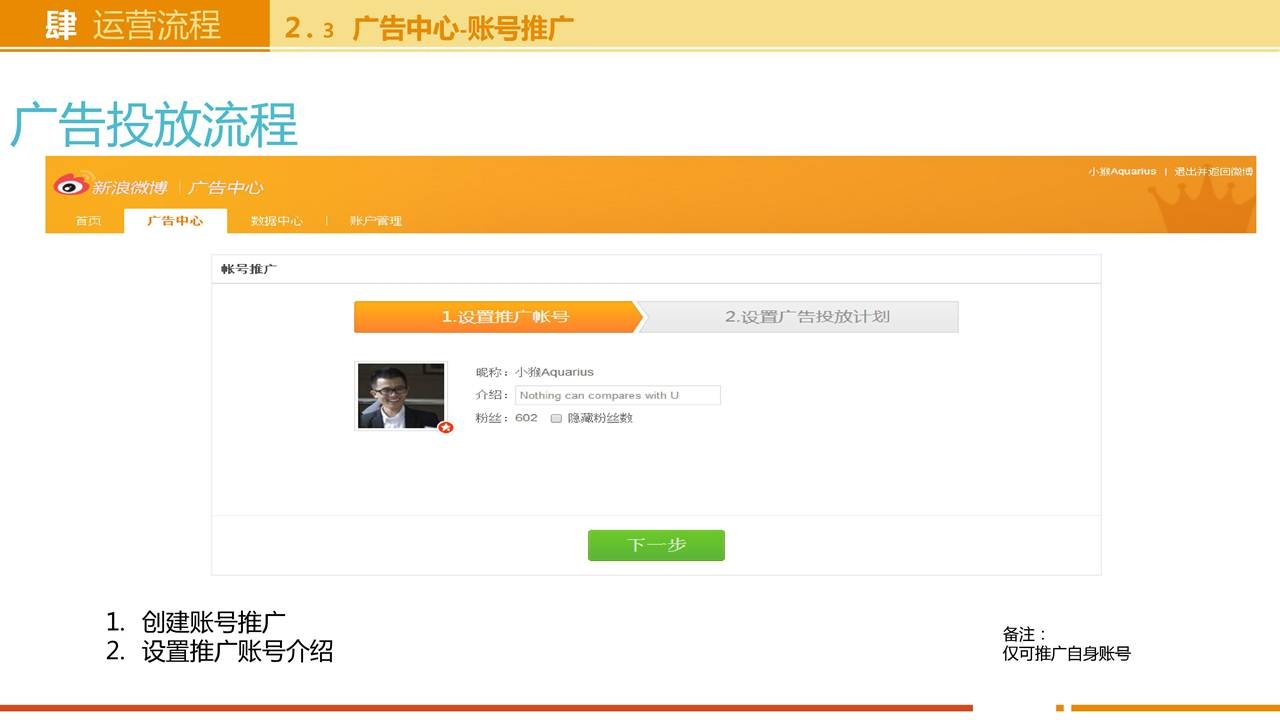Click the red verified badge on avatar
This screenshot has width=1280, height=720.
click(446, 427)
